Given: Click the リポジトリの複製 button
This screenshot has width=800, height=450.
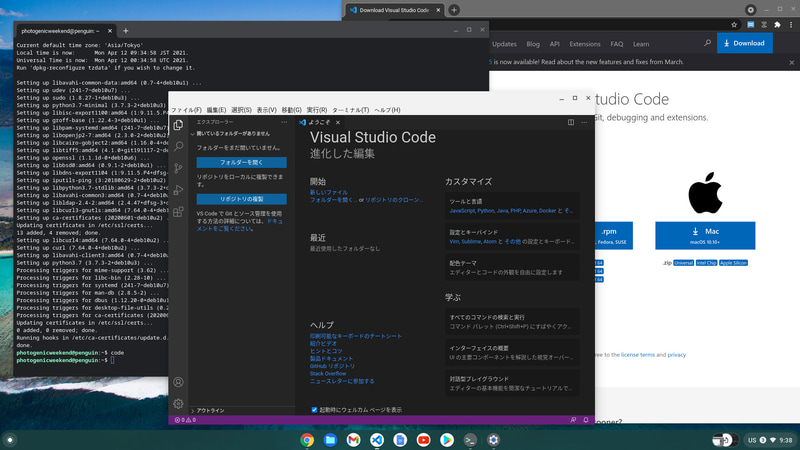Looking at the screenshot, I should [x=241, y=199].
